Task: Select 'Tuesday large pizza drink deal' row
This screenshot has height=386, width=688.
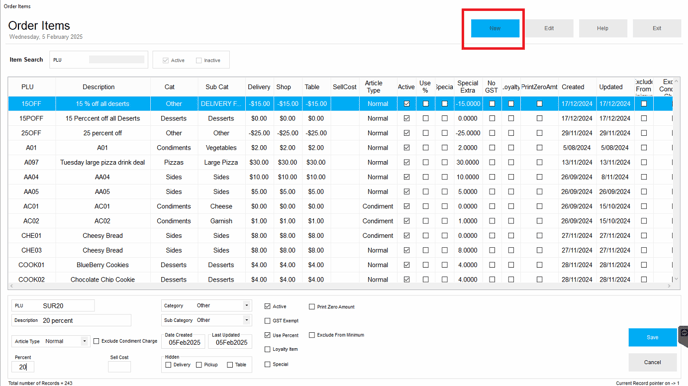Action: coord(340,162)
